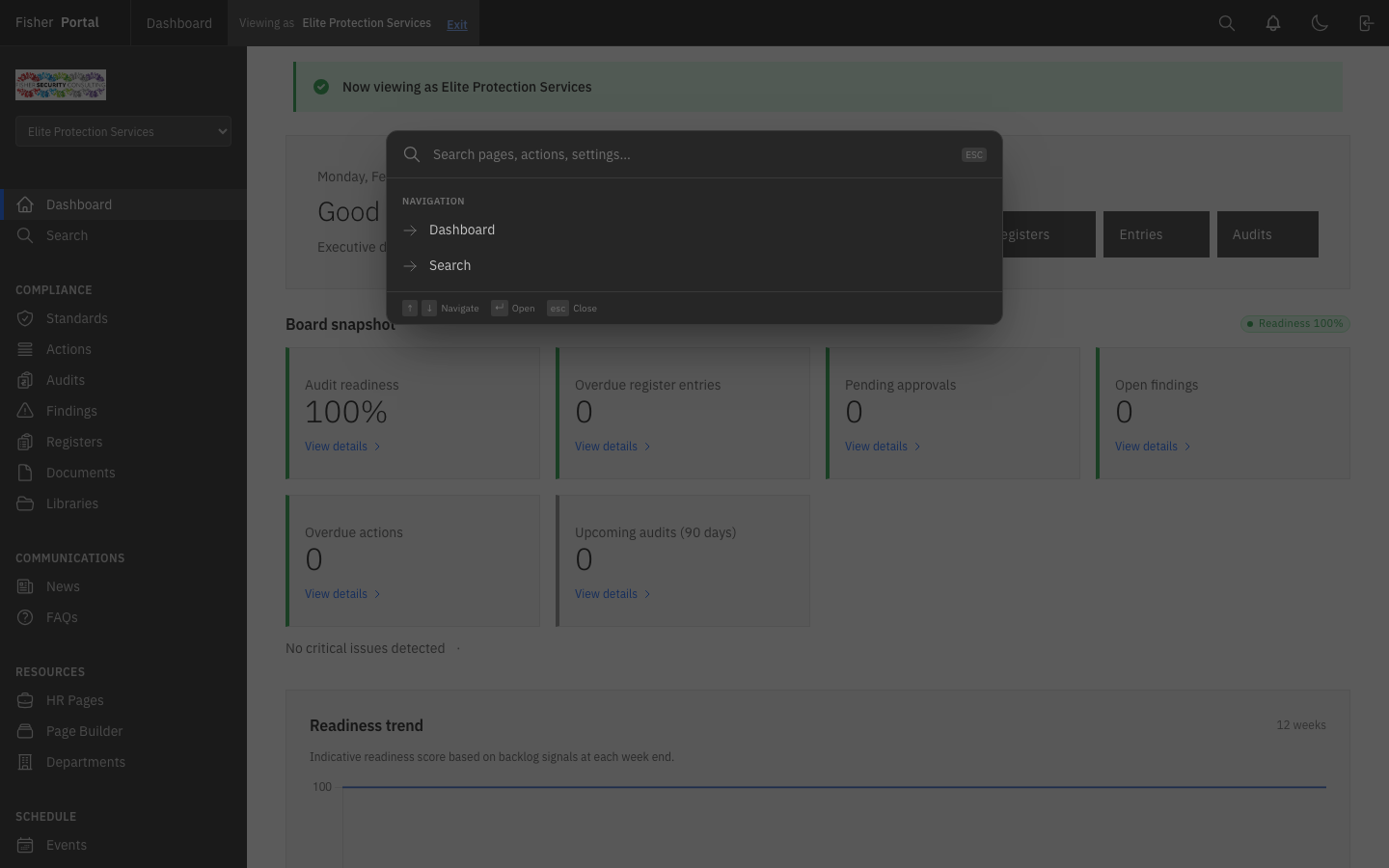Click the Readiness trend heading
The height and width of the screenshot is (868, 1389).
[367, 725]
